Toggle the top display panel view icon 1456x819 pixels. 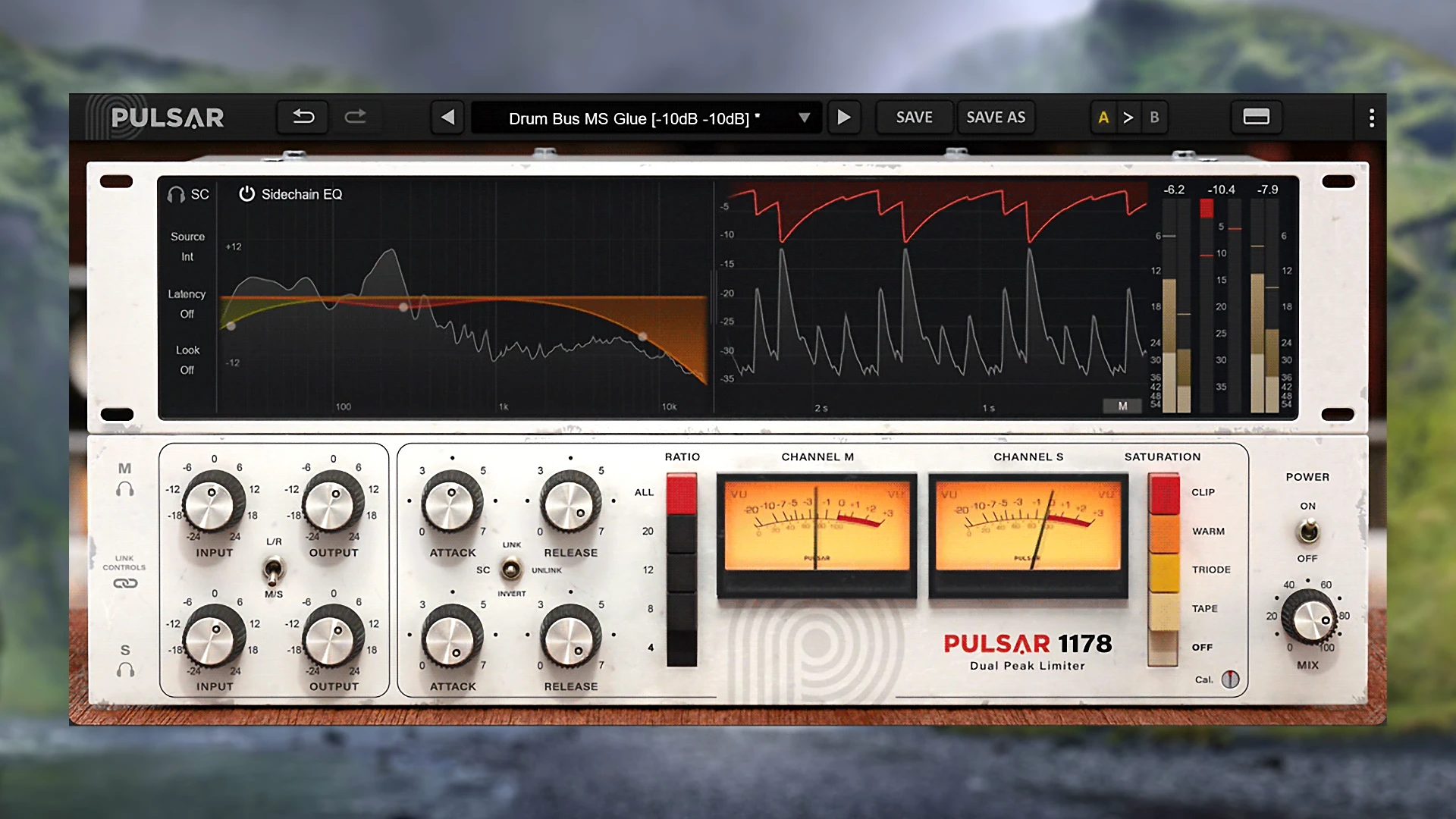click(1256, 117)
